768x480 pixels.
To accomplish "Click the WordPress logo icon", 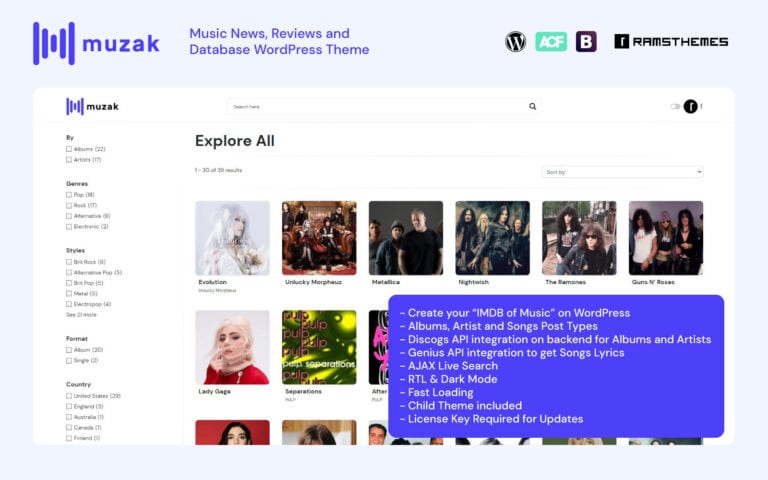I will click(515, 42).
